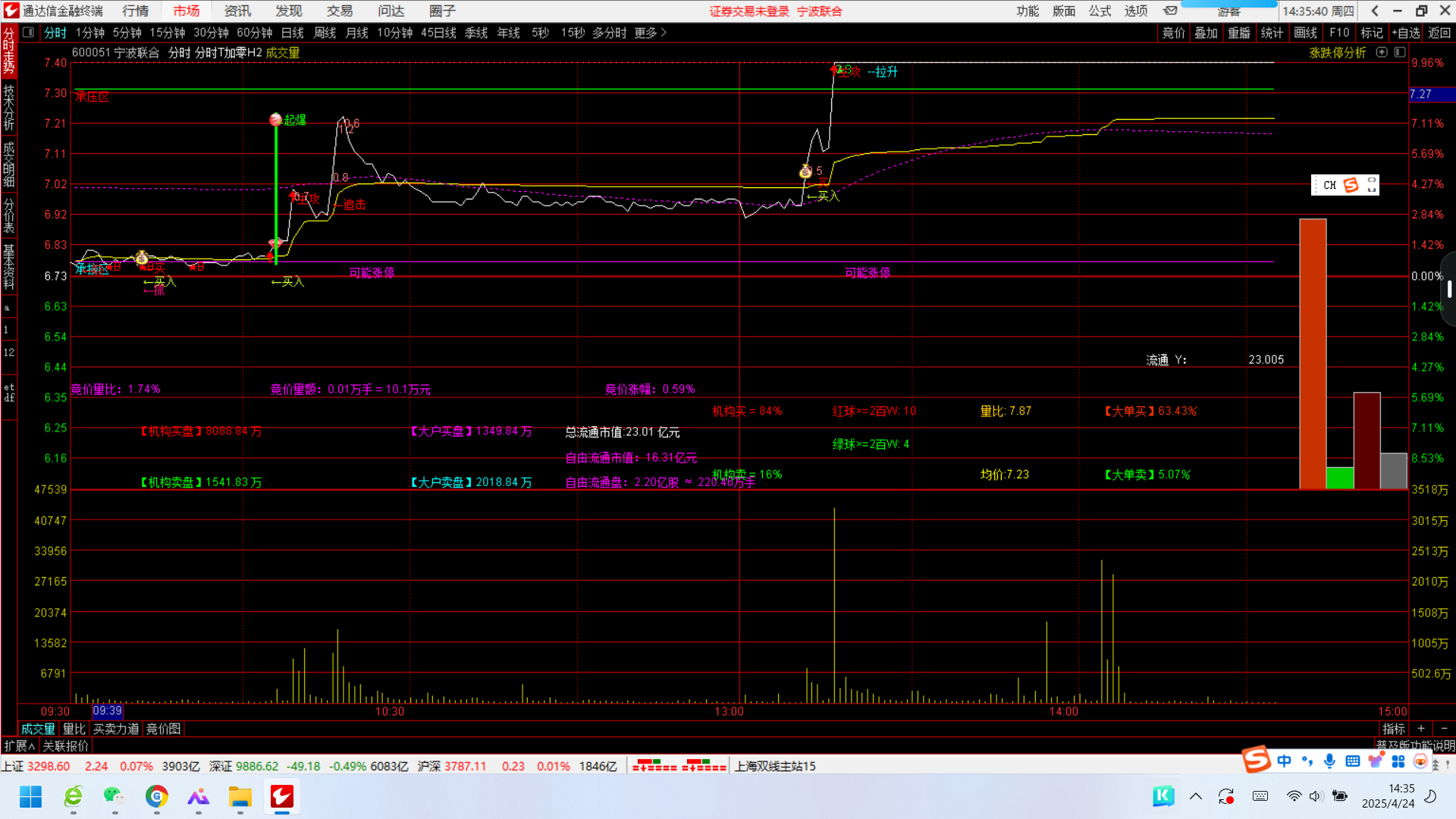Click the 重播 replay button
This screenshot has width=1456, height=819.
click(x=1239, y=33)
